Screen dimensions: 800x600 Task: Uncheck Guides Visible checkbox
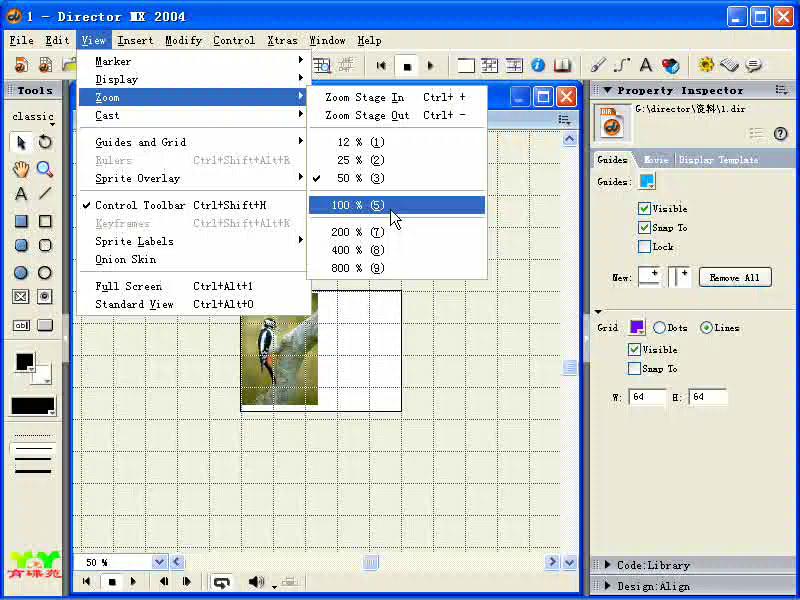644,208
